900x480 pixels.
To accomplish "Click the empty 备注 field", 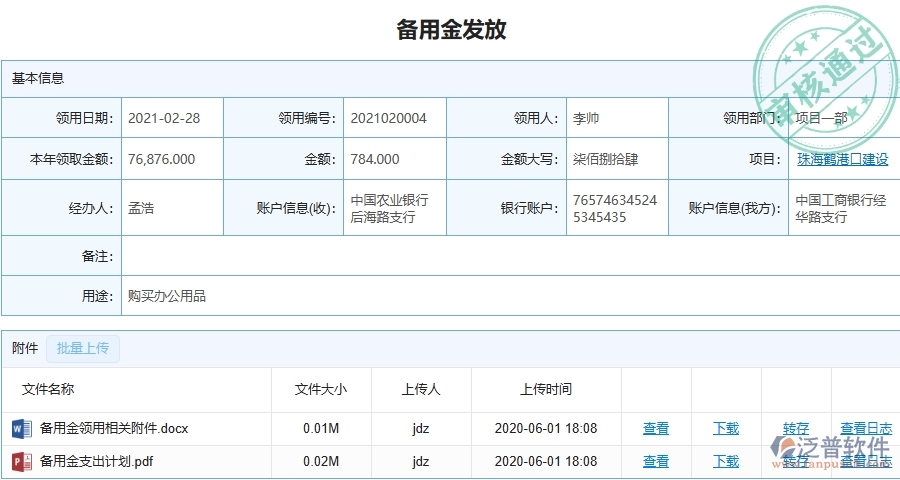I will [x=500, y=256].
